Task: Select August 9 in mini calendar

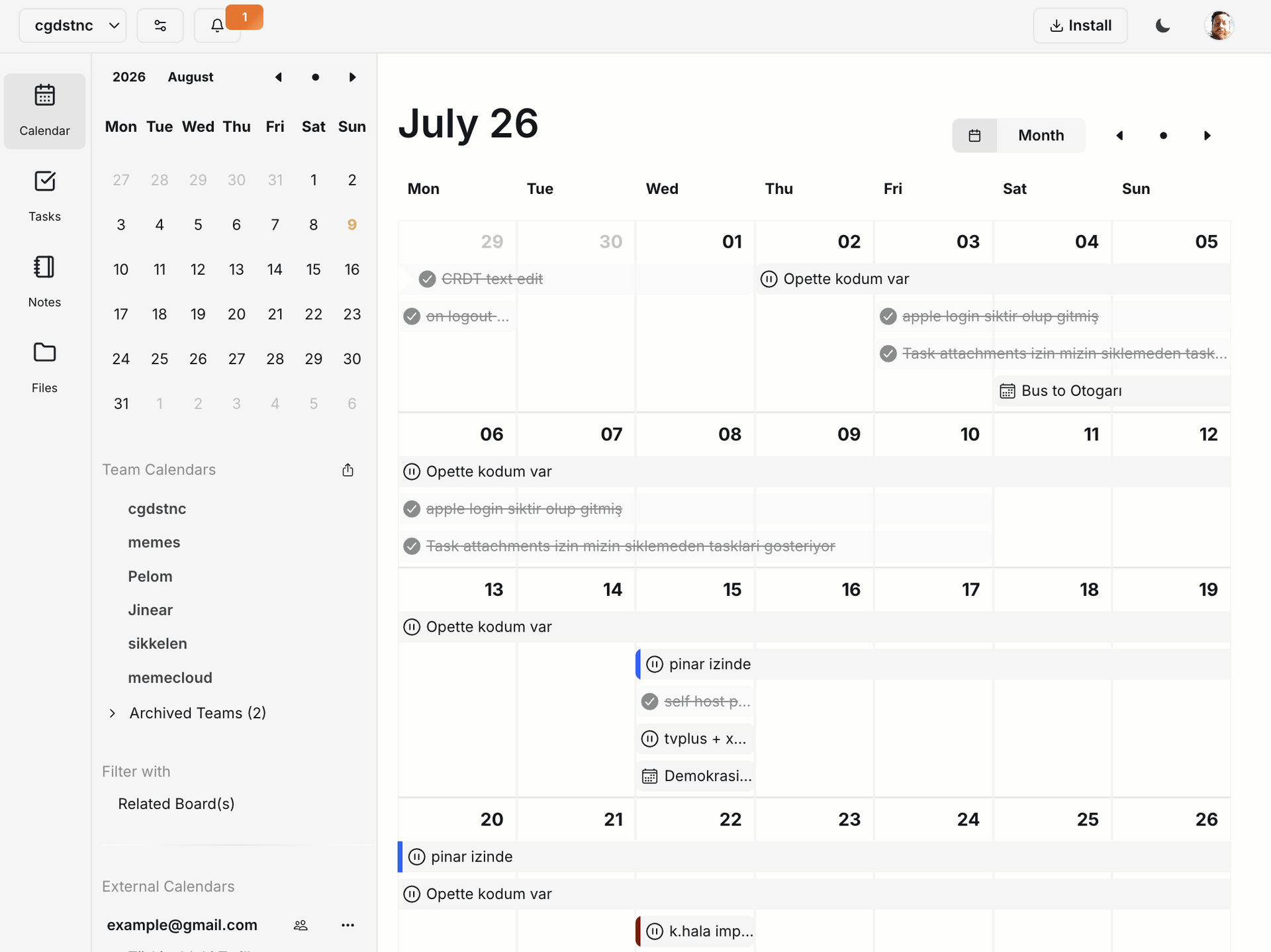Action: [352, 224]
